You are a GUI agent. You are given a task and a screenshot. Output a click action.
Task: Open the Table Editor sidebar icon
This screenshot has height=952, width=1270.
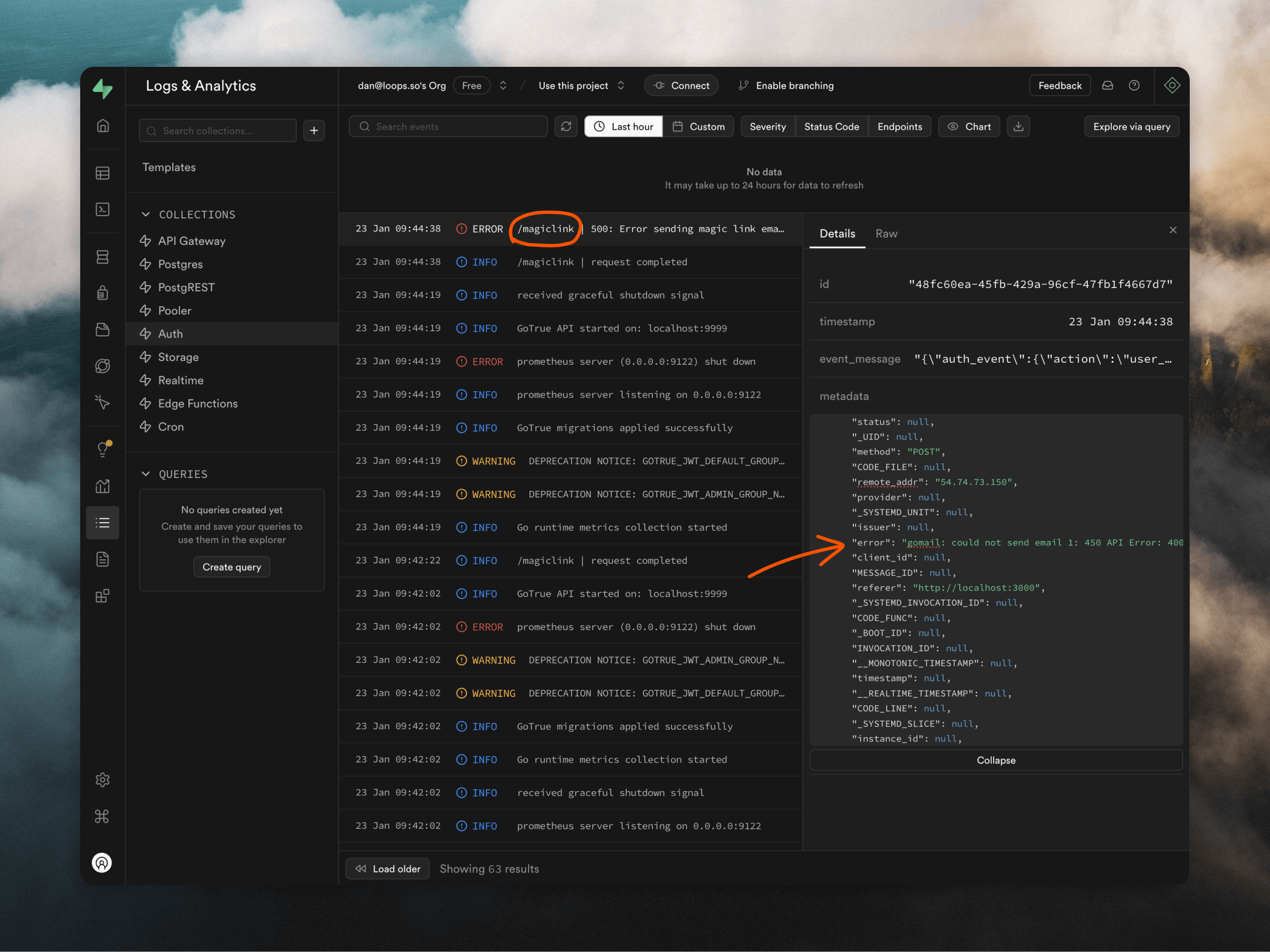[103, 173]
